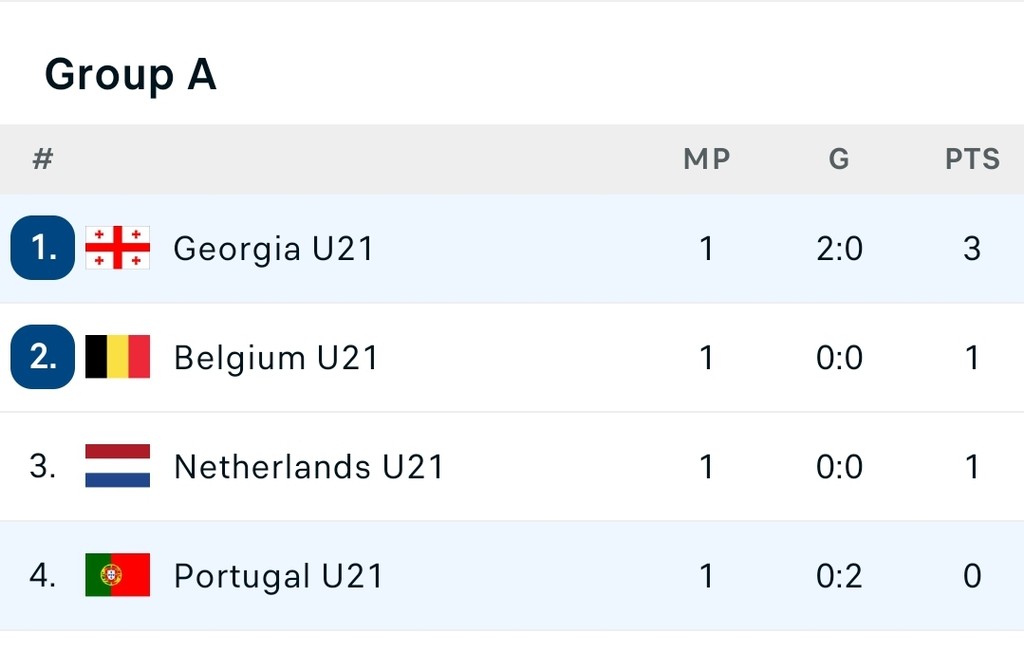This screenshot has width=1024, height=661.
Task: Open Georgia U21 team page
Action: point(274,249)
